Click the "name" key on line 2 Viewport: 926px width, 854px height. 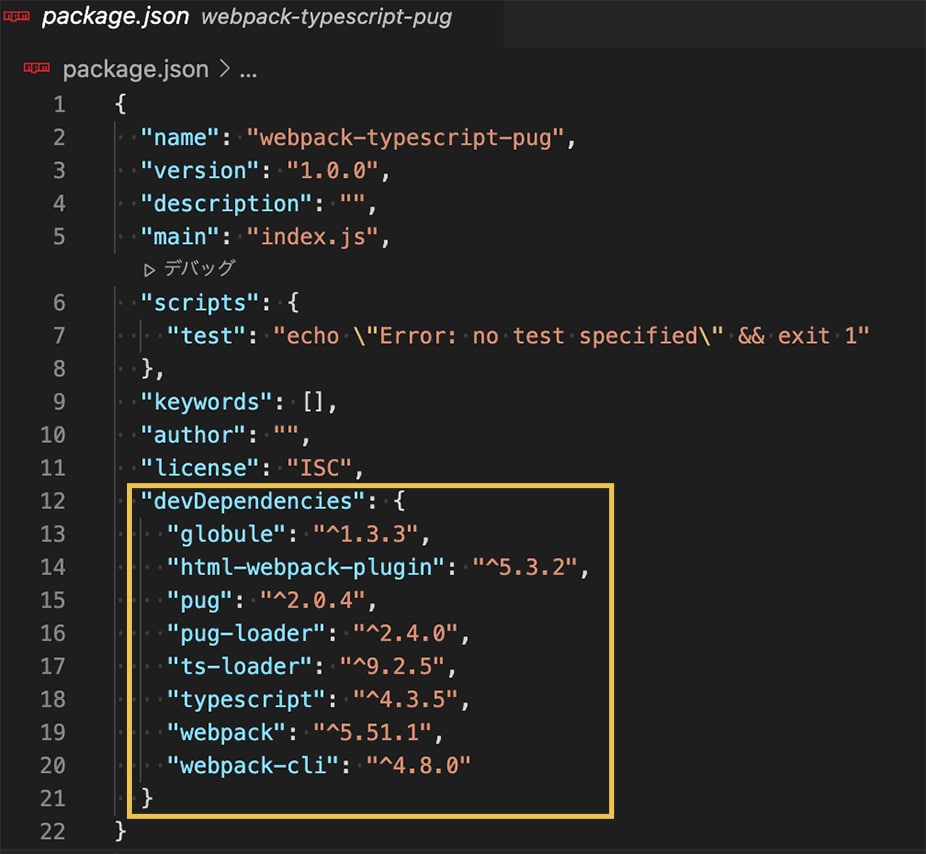[180, 138]
